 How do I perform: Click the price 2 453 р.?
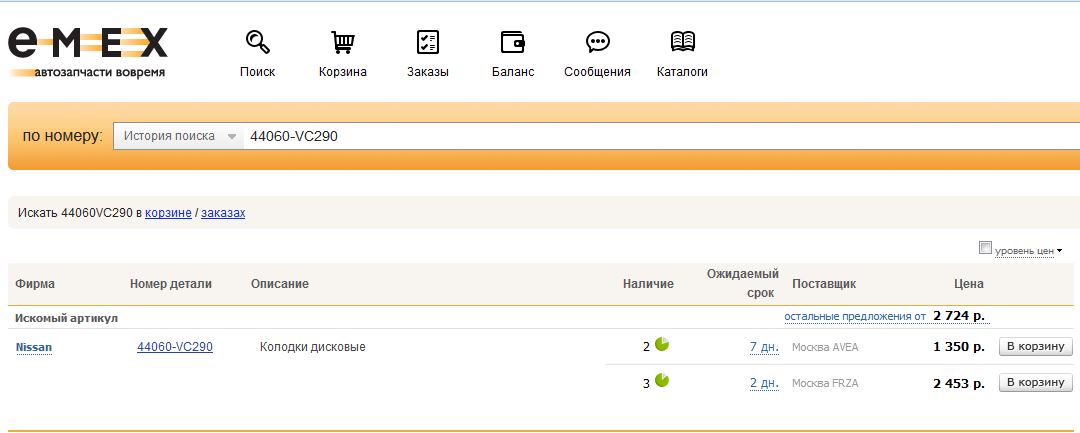959,383
